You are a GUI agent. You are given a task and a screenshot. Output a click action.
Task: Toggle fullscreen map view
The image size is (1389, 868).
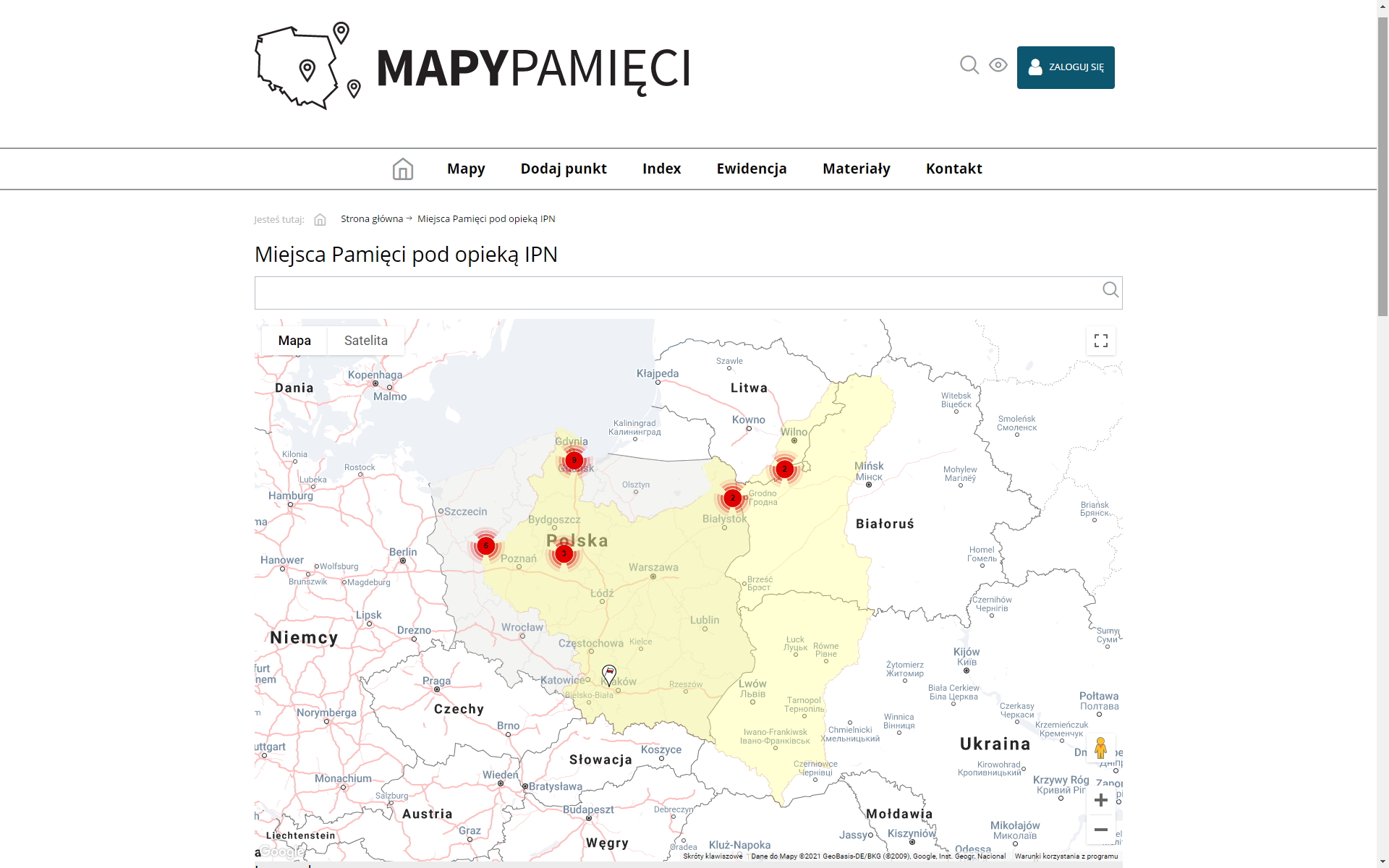click(1100, 341)
